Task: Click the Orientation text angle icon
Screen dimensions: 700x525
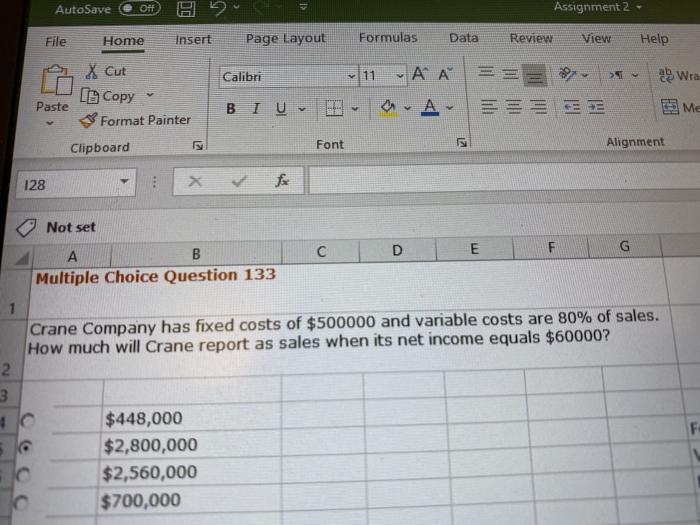Action: click(x=568, y=74)
